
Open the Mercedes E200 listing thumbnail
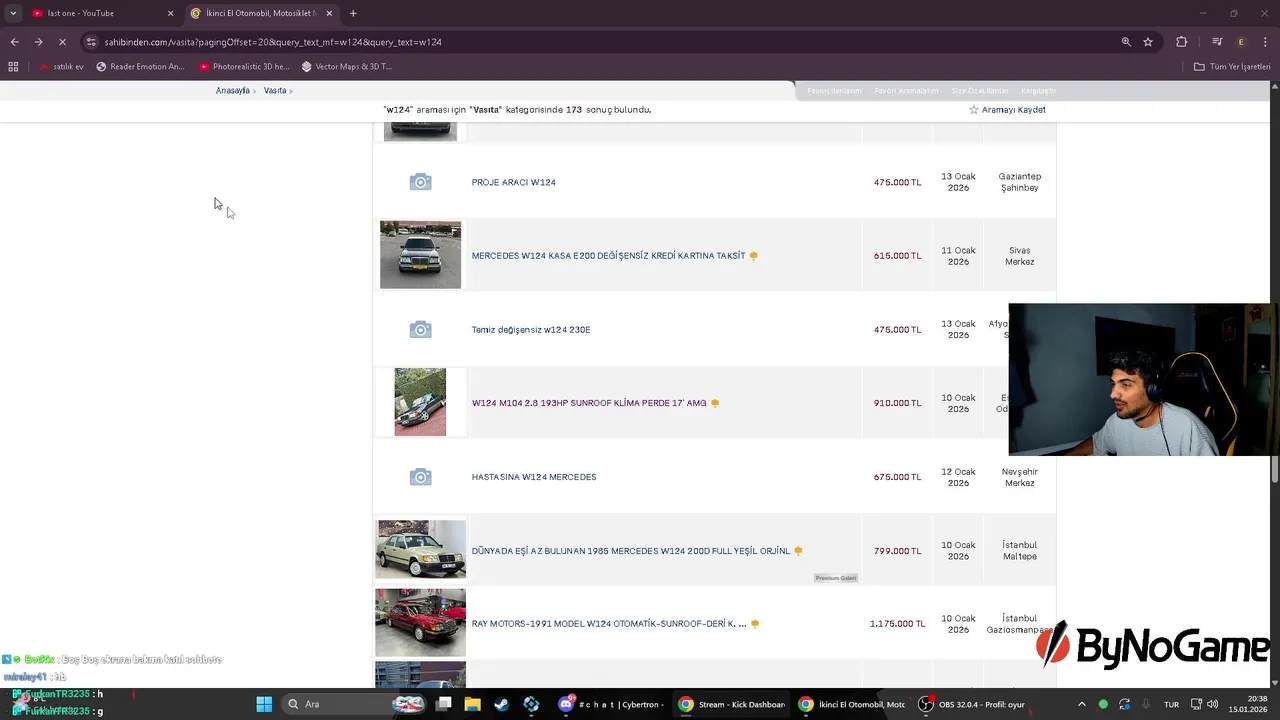point(420,255)
